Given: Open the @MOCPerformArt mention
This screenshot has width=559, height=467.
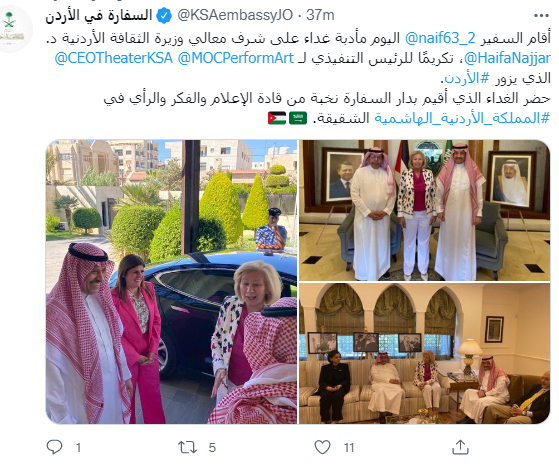Looking at the screenshot, I should click(x=236, y=58).
